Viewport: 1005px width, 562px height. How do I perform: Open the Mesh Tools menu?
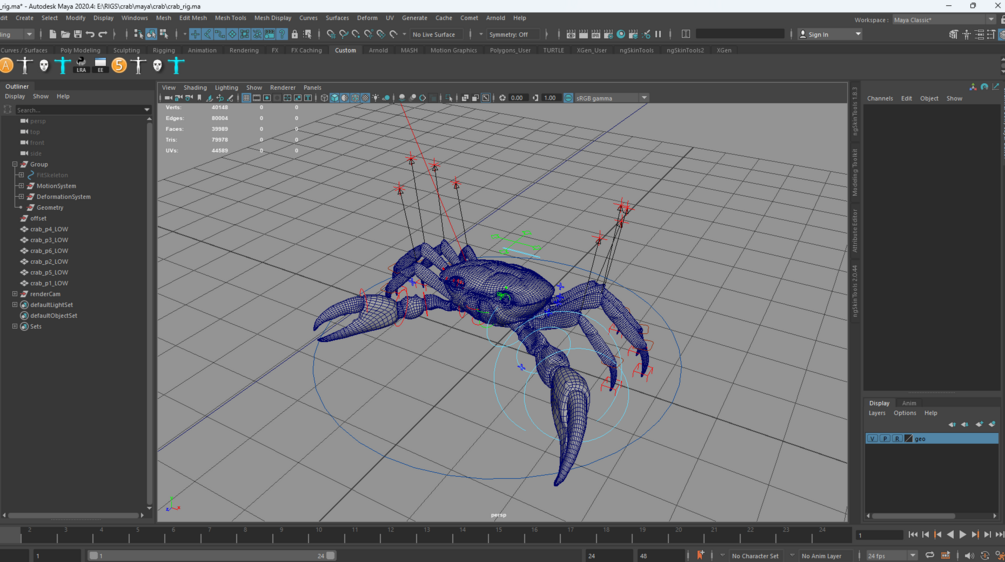point(230,18)
